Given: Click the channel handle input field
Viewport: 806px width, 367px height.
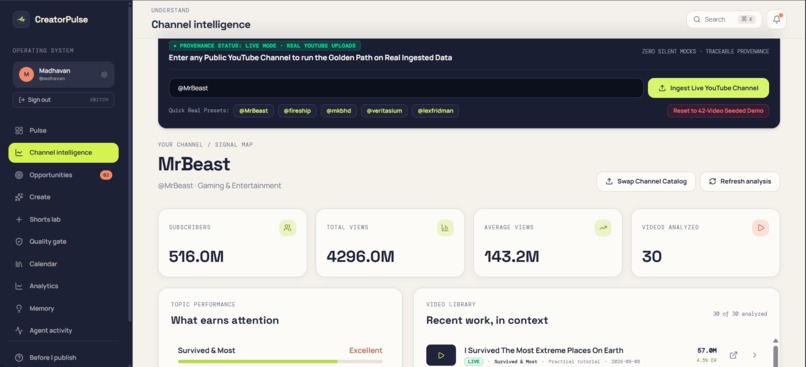Looking at the screenshot, I should pos(406,88).
